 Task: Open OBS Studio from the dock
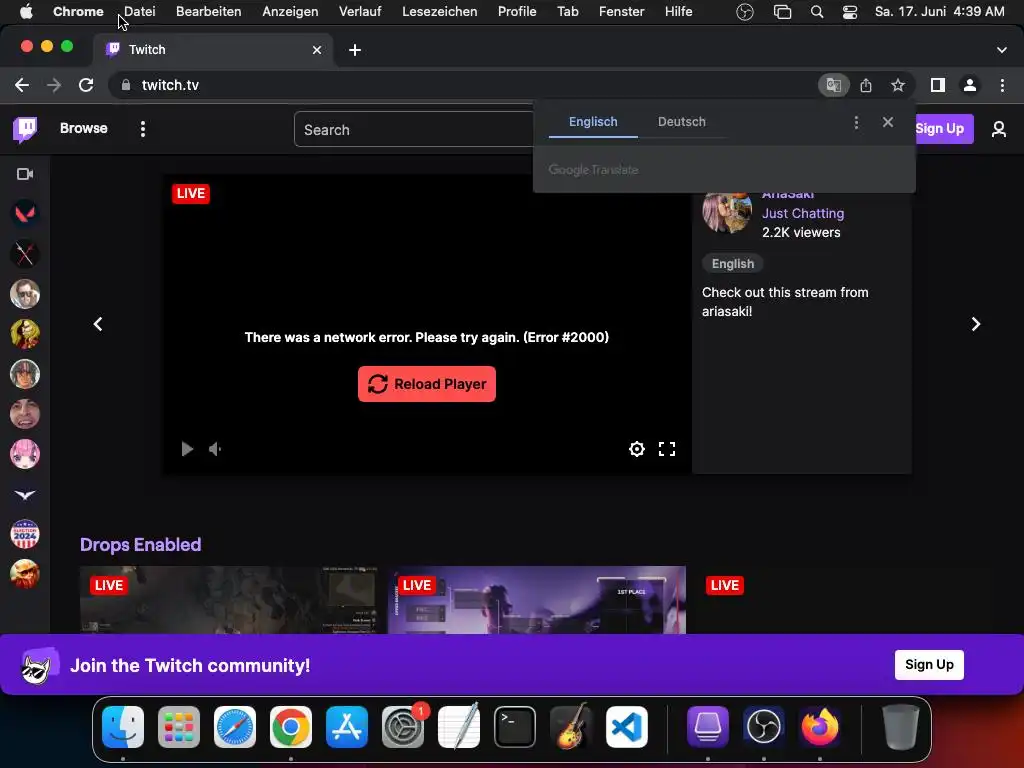coord(764,727)
